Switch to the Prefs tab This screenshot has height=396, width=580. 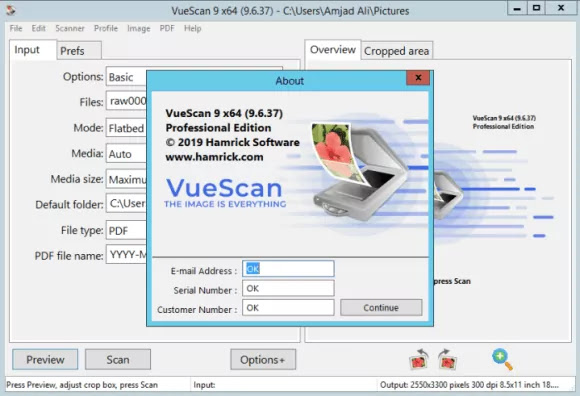pyautogui.click(x=78, y=51)
